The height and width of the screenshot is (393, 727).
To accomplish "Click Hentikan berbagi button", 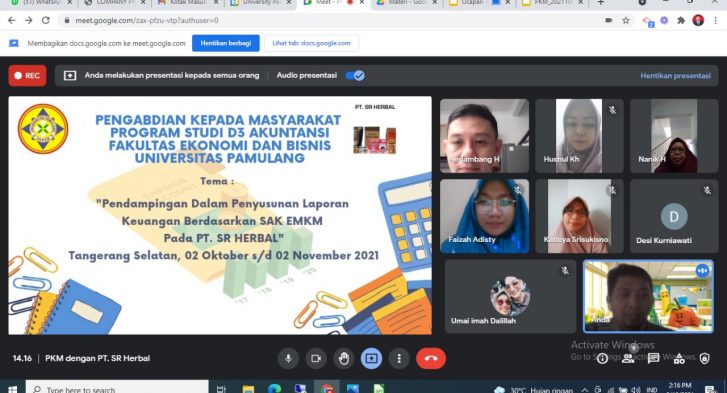I will click(226, 43).
